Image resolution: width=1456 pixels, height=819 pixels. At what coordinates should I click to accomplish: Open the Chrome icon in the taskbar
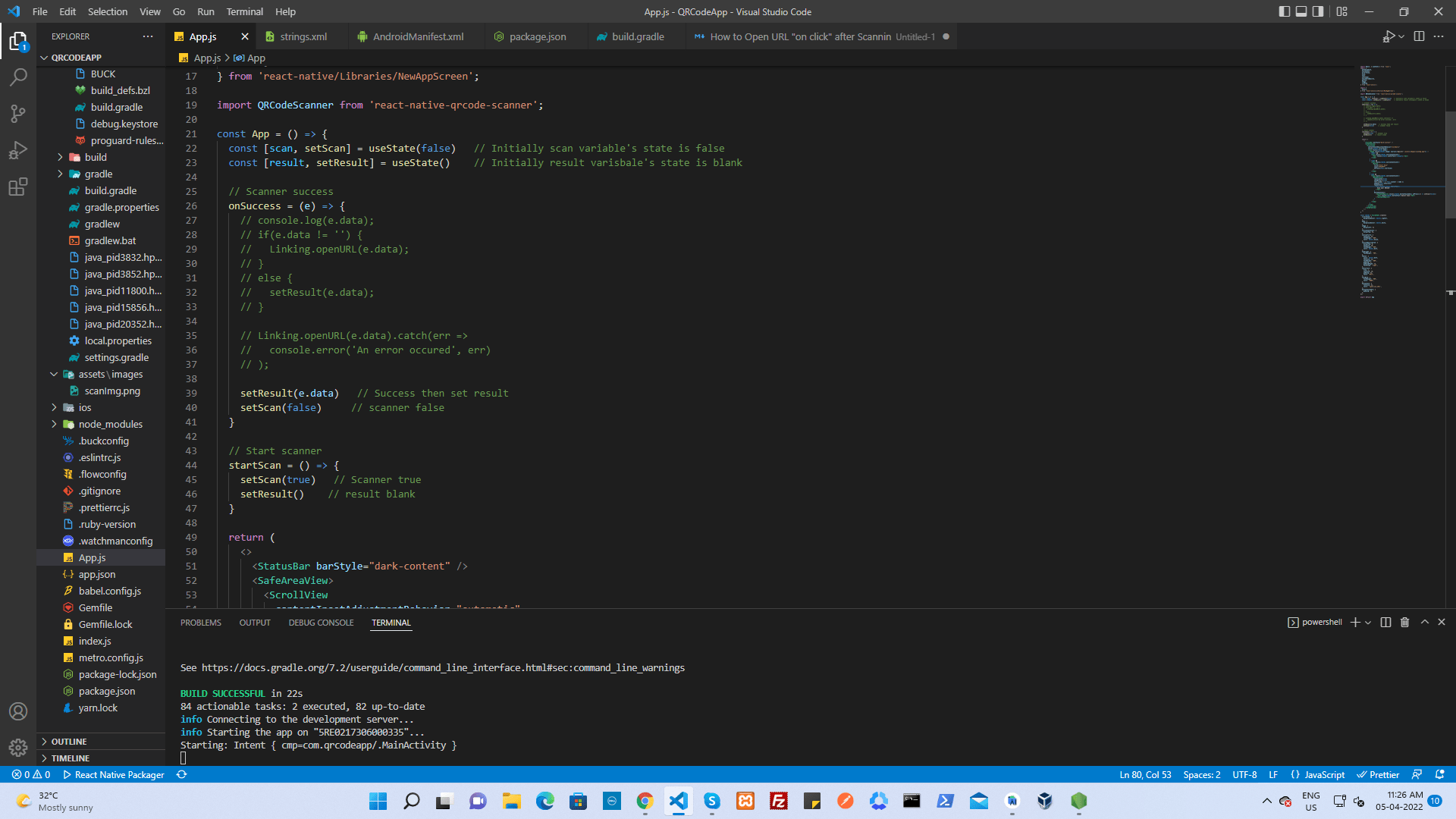pos(645,802)
